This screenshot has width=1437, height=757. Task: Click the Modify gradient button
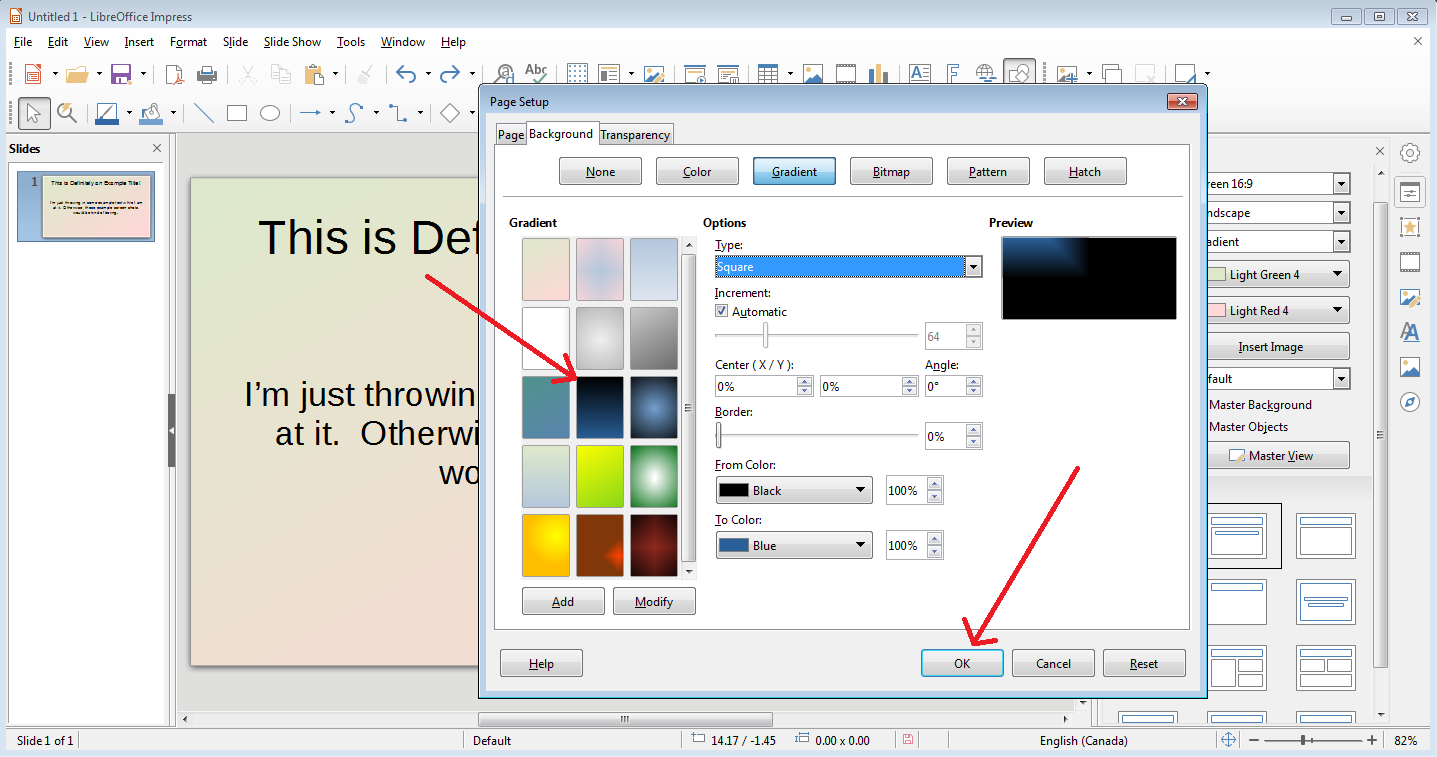coord(654,601)
